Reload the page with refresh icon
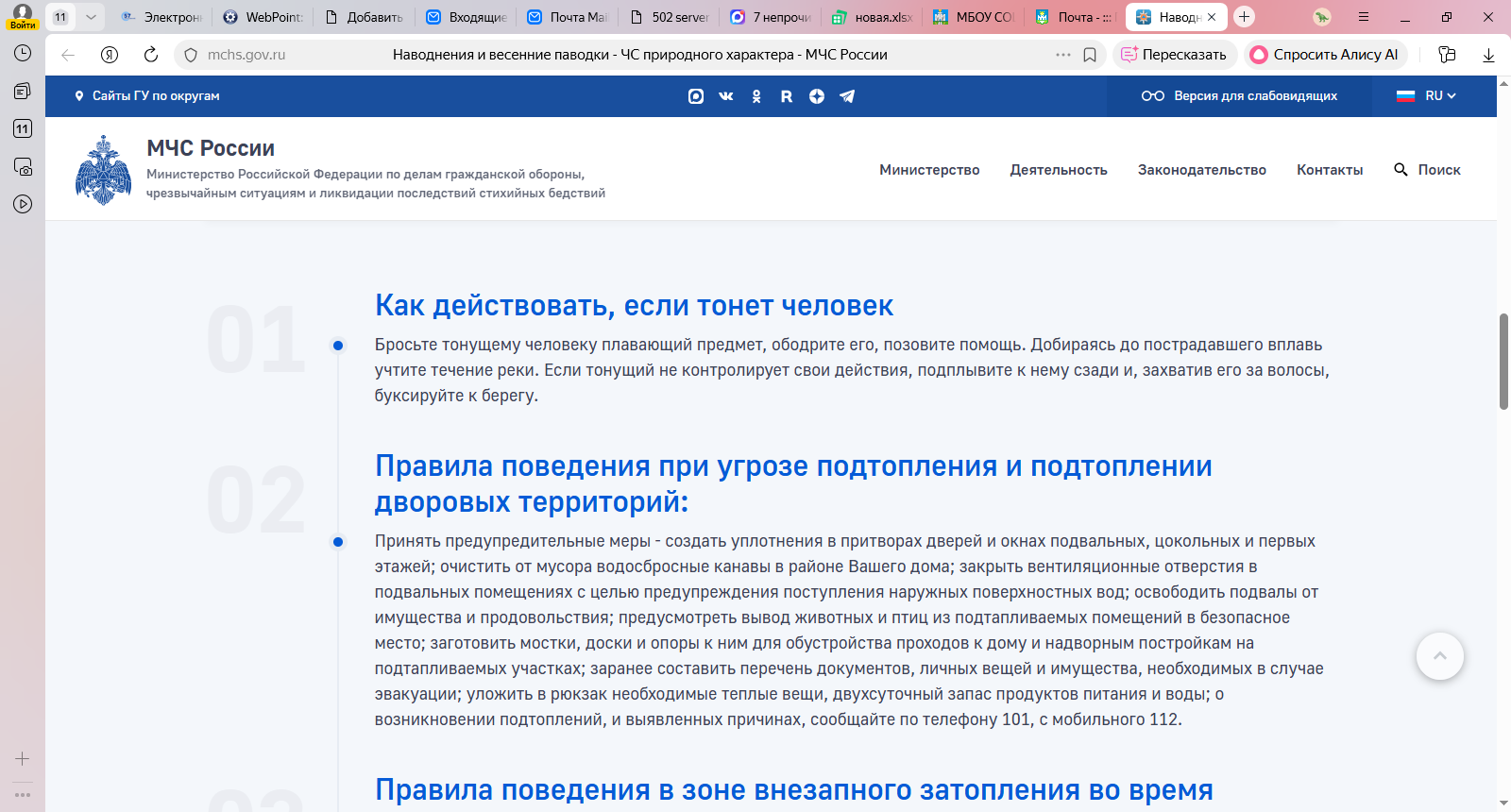Screen dimensions: 1511x812 (x=151, y=55)
